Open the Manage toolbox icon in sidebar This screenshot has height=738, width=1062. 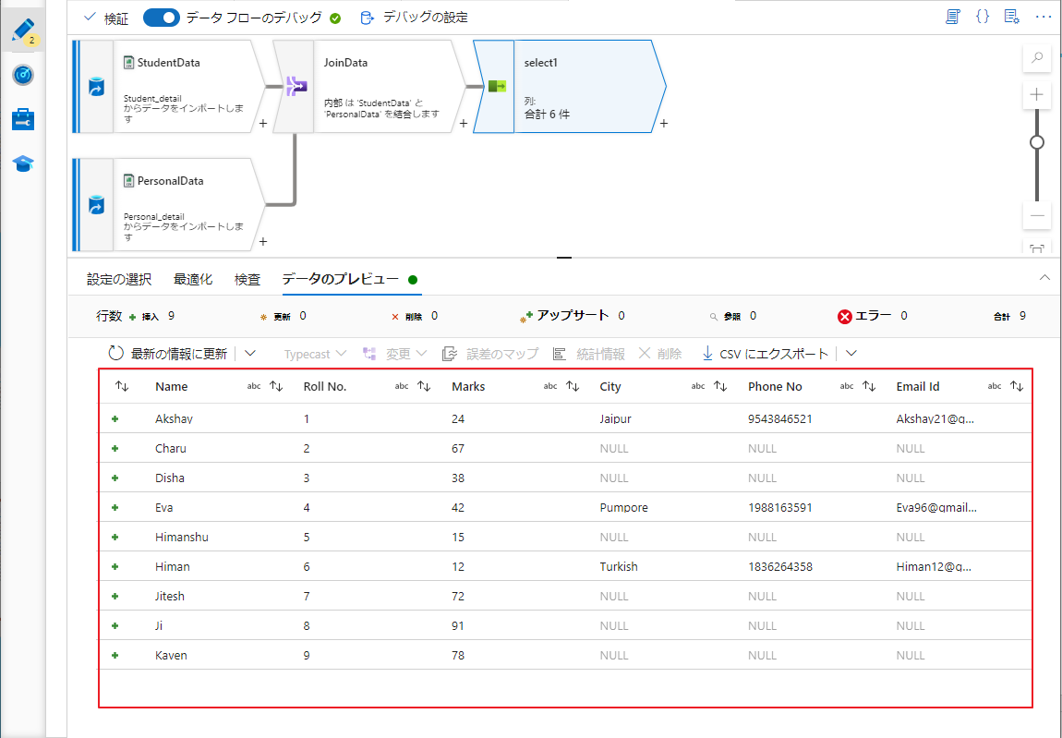(x=23, y=120)
